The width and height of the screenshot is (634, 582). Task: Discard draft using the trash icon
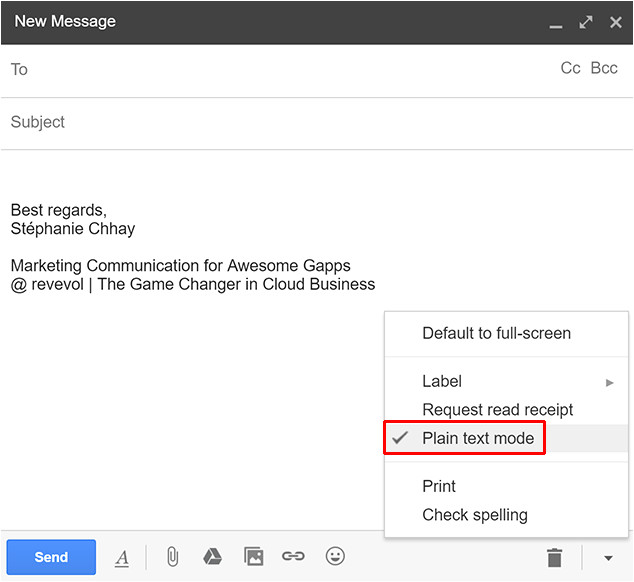[x=554, y=558]
